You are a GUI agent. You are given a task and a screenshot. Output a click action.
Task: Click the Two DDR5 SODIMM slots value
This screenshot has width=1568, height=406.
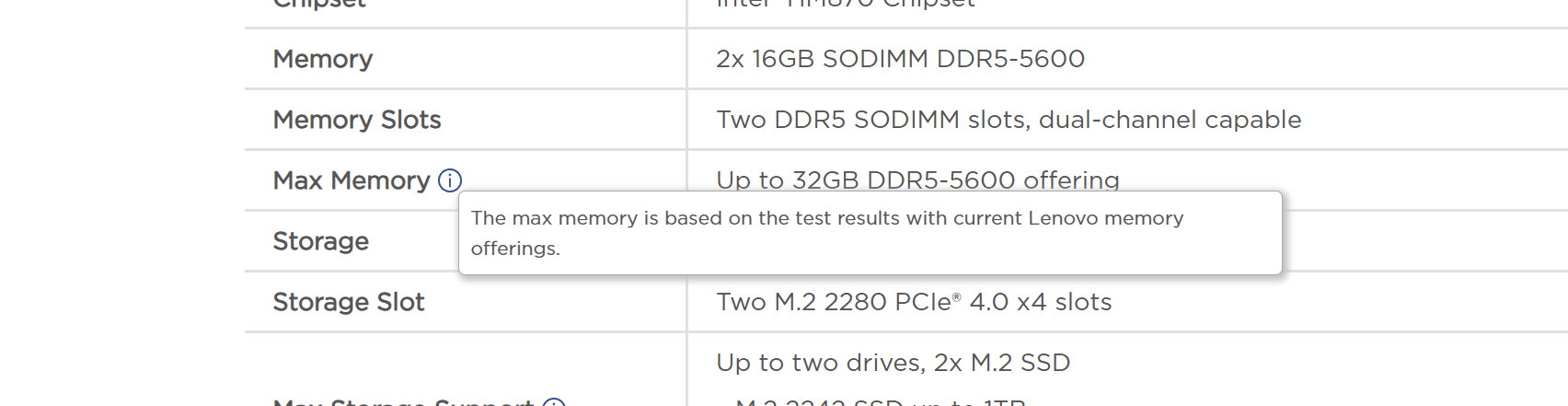pos(1009,120)
